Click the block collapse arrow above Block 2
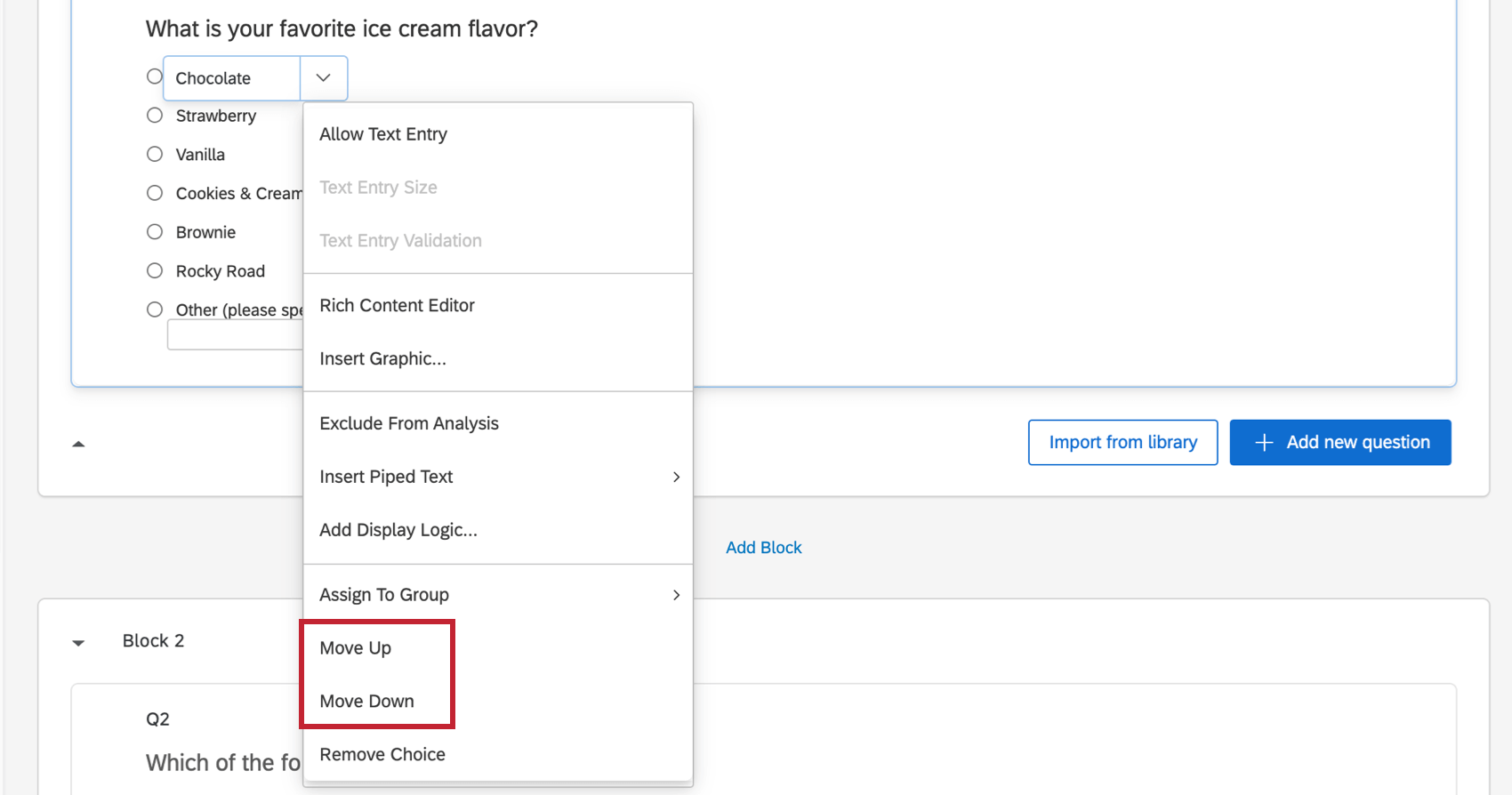This screenshot has width=1512, height=795. coord(78,444)
